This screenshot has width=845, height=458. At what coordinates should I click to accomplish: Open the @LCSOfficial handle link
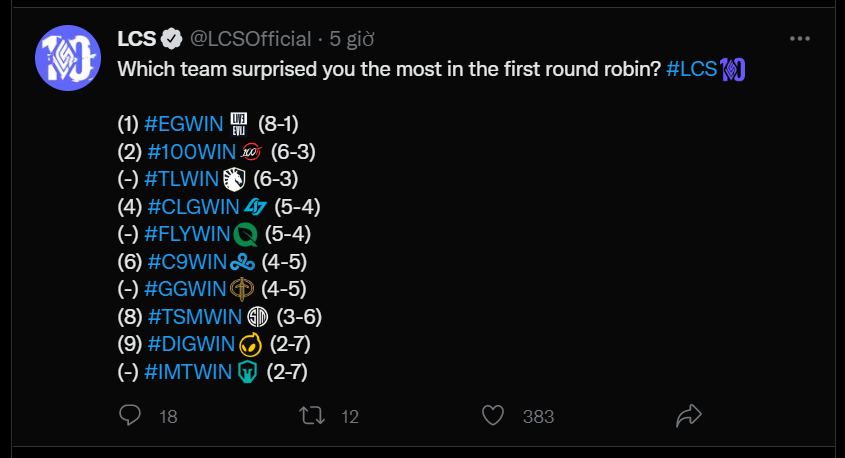(x=251, y=39)
